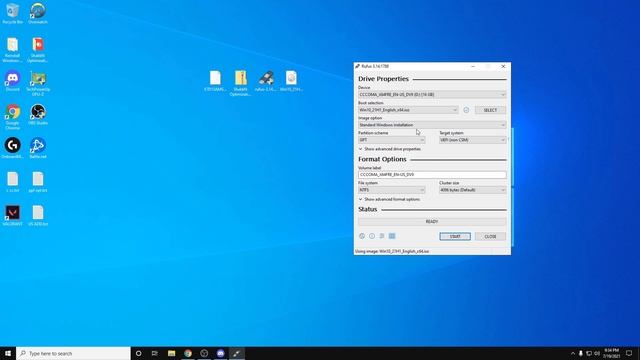Click the taskbar search box
This screenshot has width=640, height=360.
(x=73, y=353)
